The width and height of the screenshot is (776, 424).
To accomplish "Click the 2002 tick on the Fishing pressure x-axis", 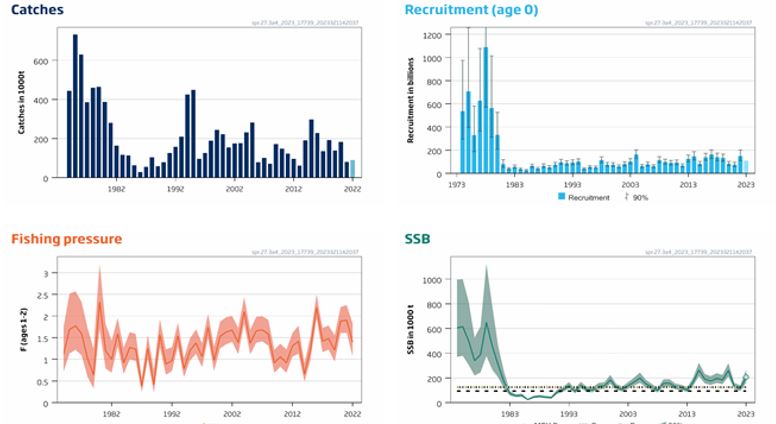I will pos(232,414).
